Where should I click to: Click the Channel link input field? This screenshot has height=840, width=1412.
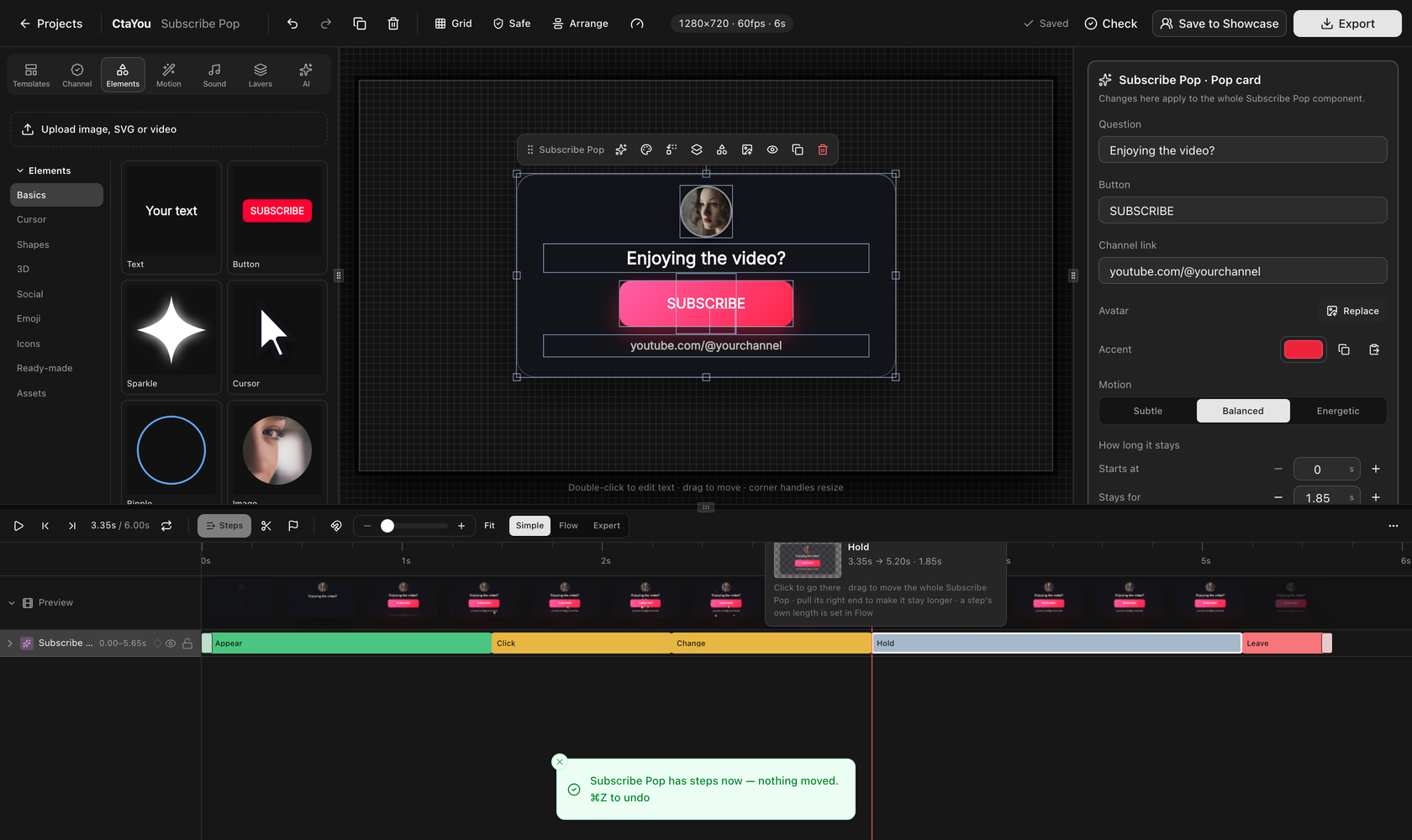(x=1242, y=271)
